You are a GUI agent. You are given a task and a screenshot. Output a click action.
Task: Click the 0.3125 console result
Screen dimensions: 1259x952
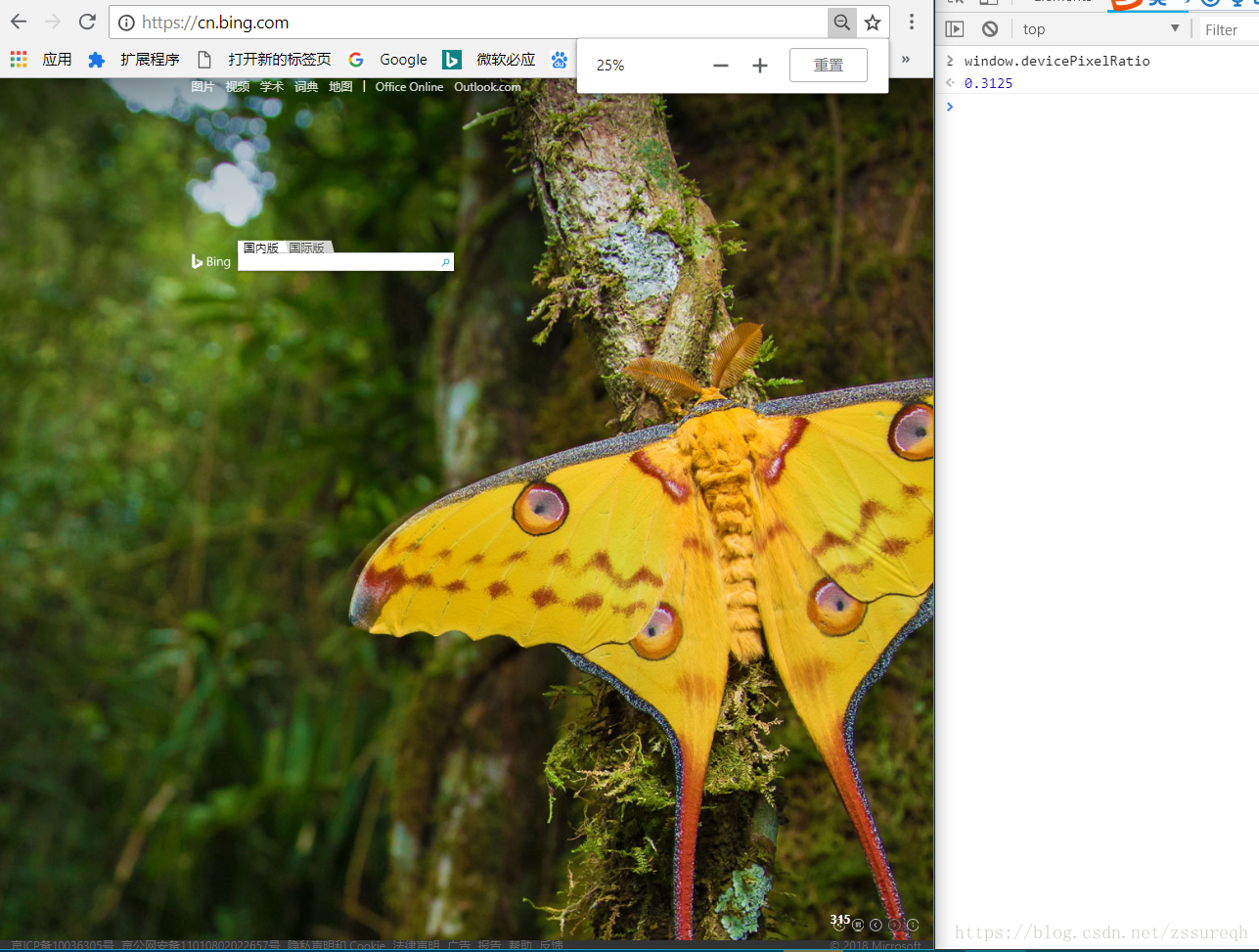coord(988,83)
